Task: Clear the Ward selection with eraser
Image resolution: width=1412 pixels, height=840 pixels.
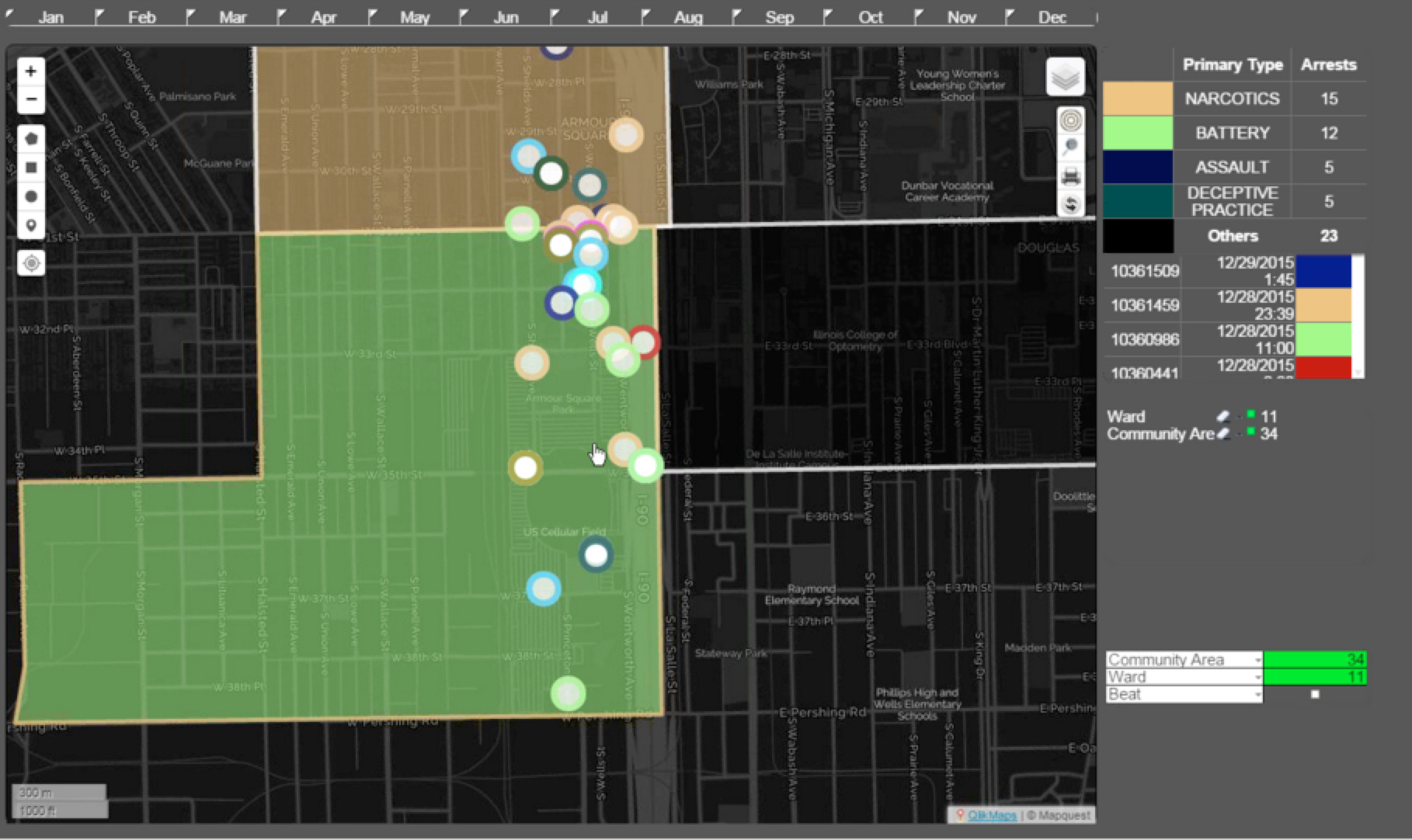Action: point(1222,417)
